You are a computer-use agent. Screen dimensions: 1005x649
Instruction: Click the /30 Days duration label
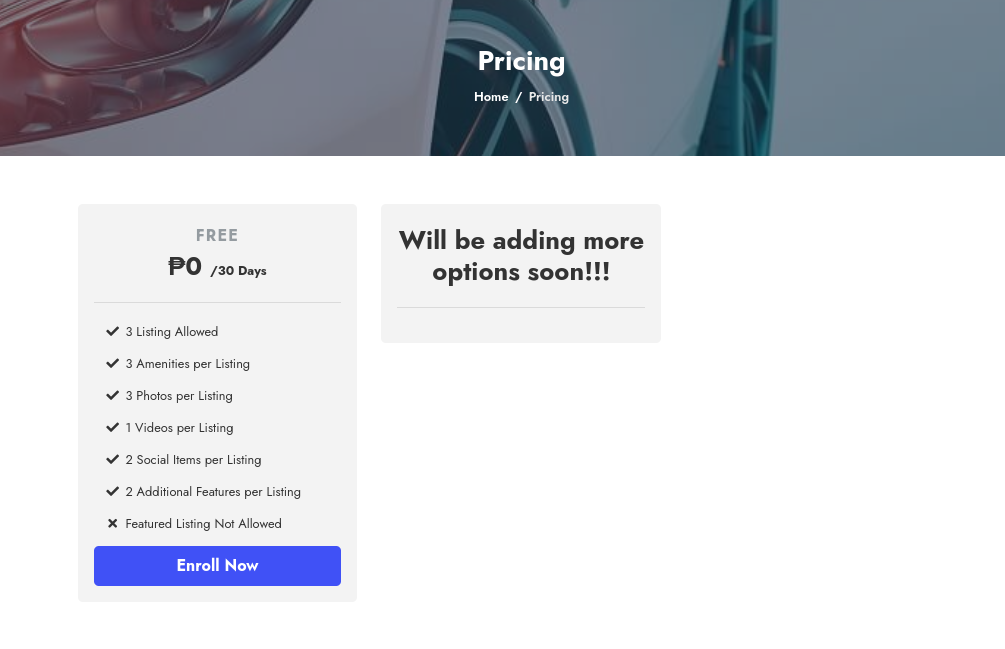(x=238, y=271)
